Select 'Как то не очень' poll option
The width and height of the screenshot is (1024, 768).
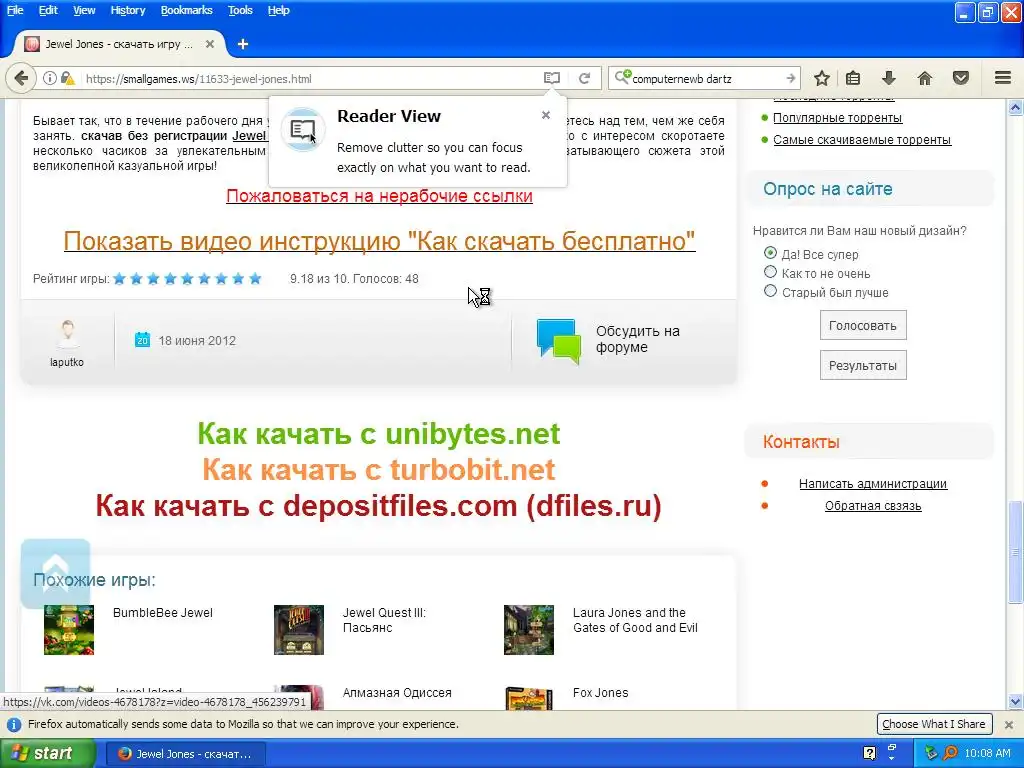pos(771,272)
